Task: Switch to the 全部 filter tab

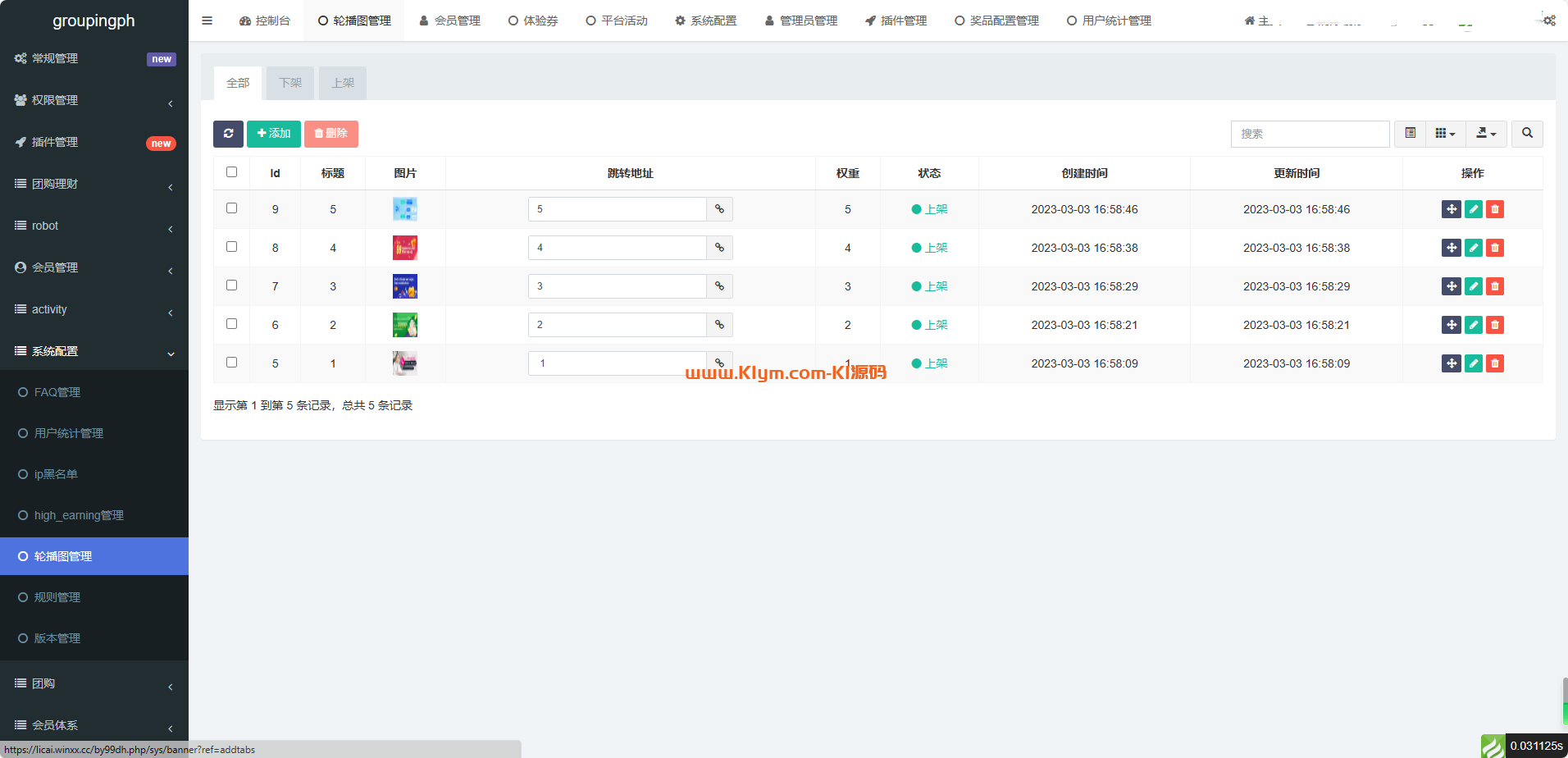Action: [x=238, y=83]
